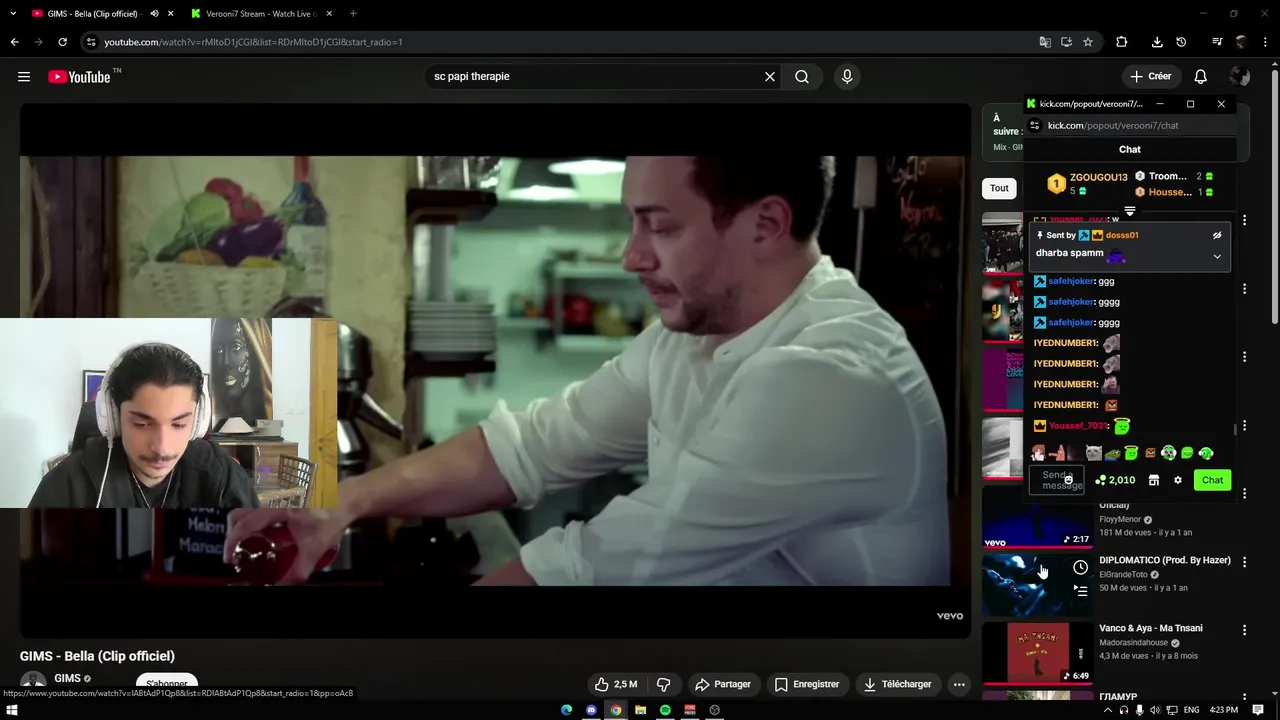
Task: Subscribe to GIMS with S'abonner
Action: 166,685
